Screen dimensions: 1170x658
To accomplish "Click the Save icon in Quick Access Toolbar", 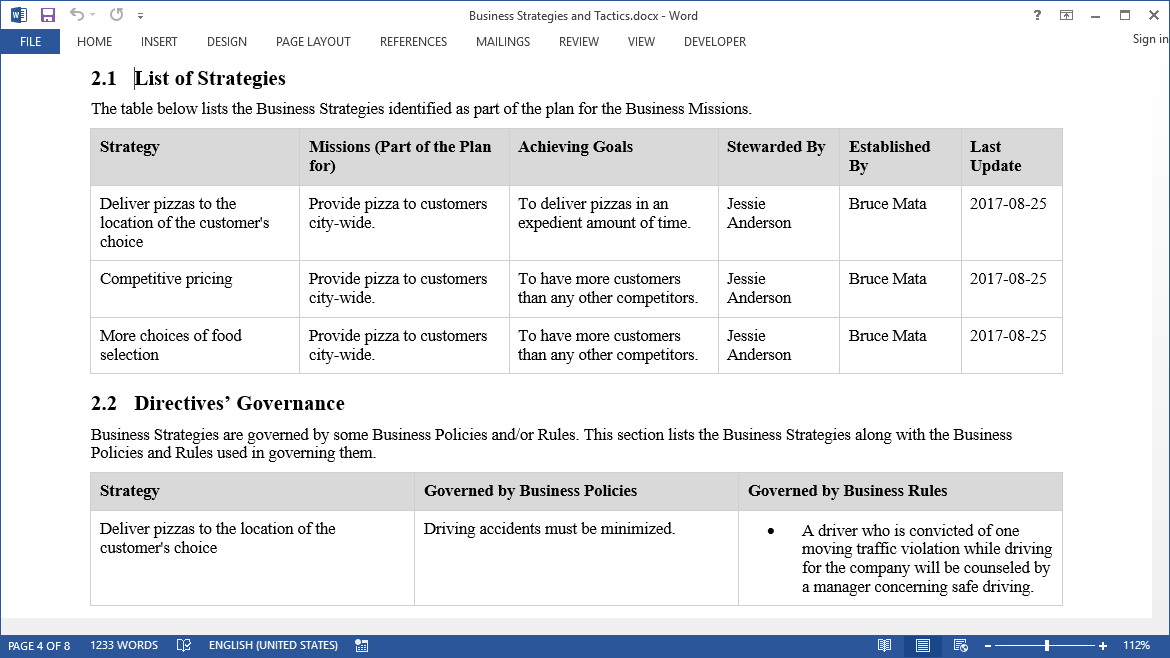I will coord(48,15).
